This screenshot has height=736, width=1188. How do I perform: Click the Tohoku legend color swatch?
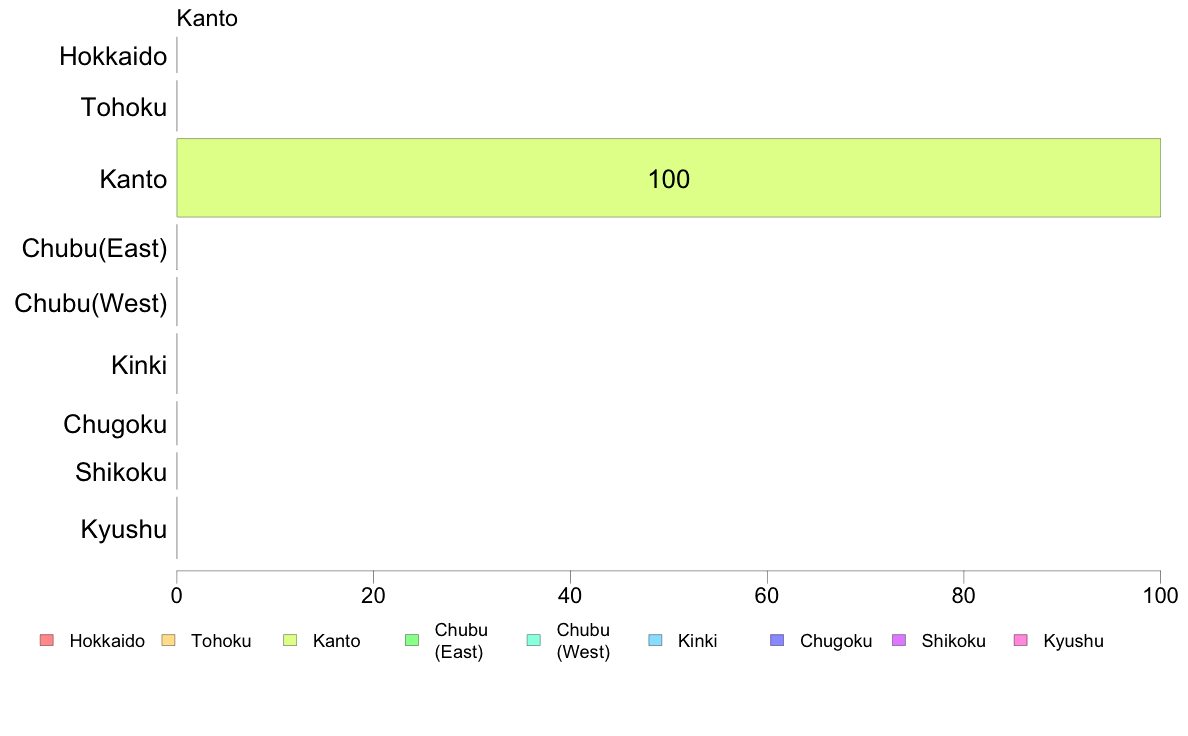168,641
